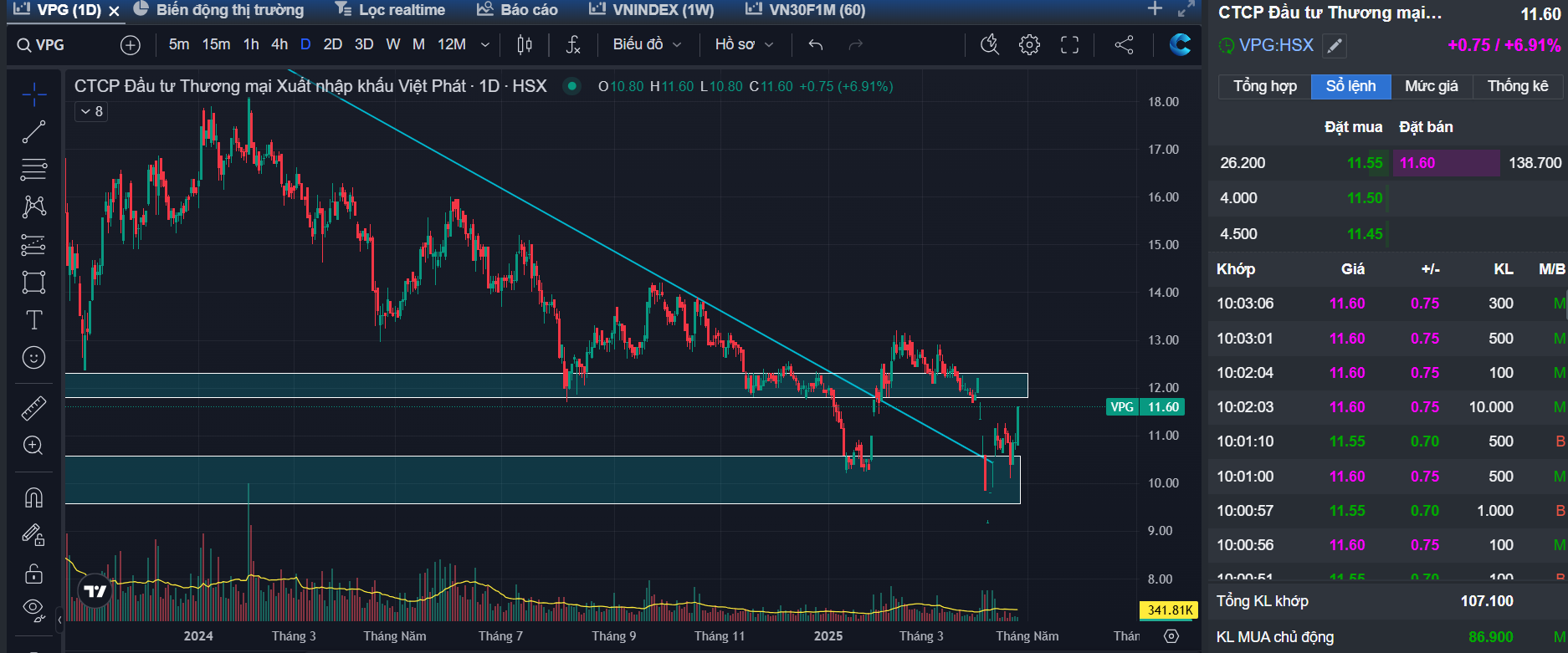Open the Fibonacci and horizontal lines tool
The width and height of the screenshot is (1568, 653).
coord(33,169)
